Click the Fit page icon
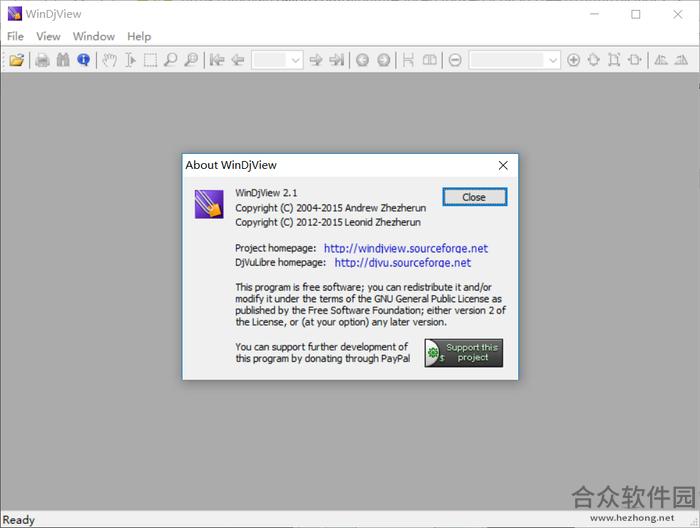 [x=594, y=60]
